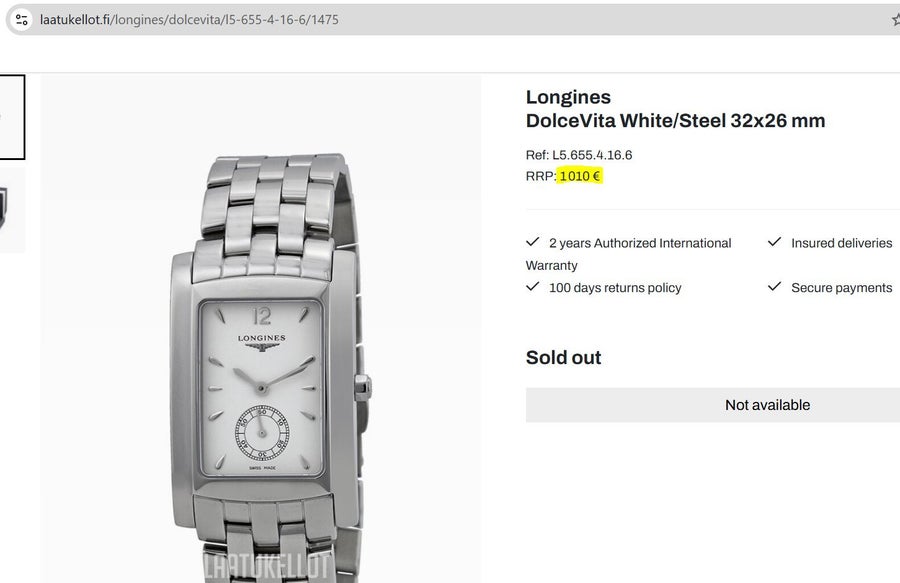Screen dimensions: 900x583
Task: Click the Longines brand name heading
Action: point(568,97)
